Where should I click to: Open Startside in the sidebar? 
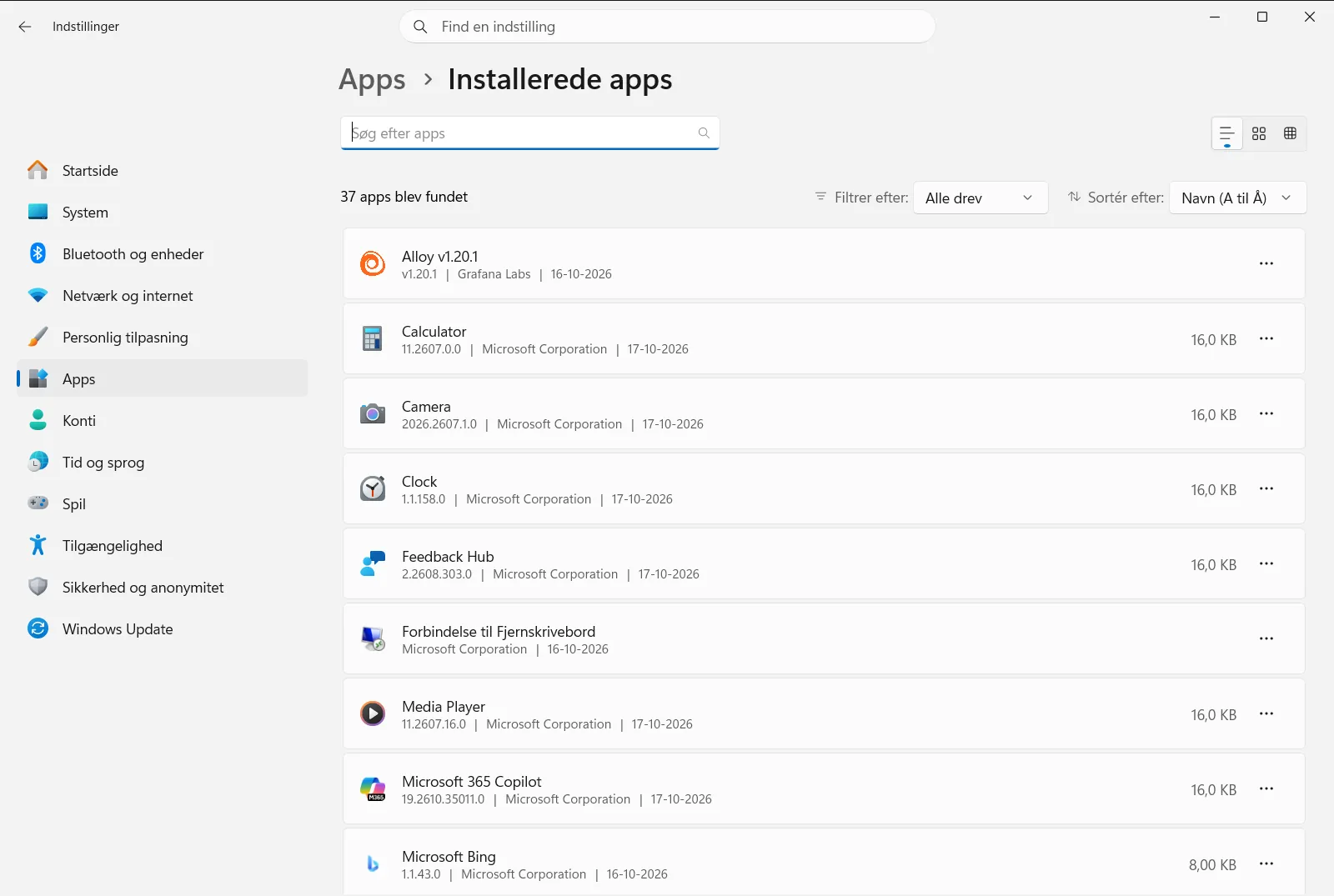point(162,171)
